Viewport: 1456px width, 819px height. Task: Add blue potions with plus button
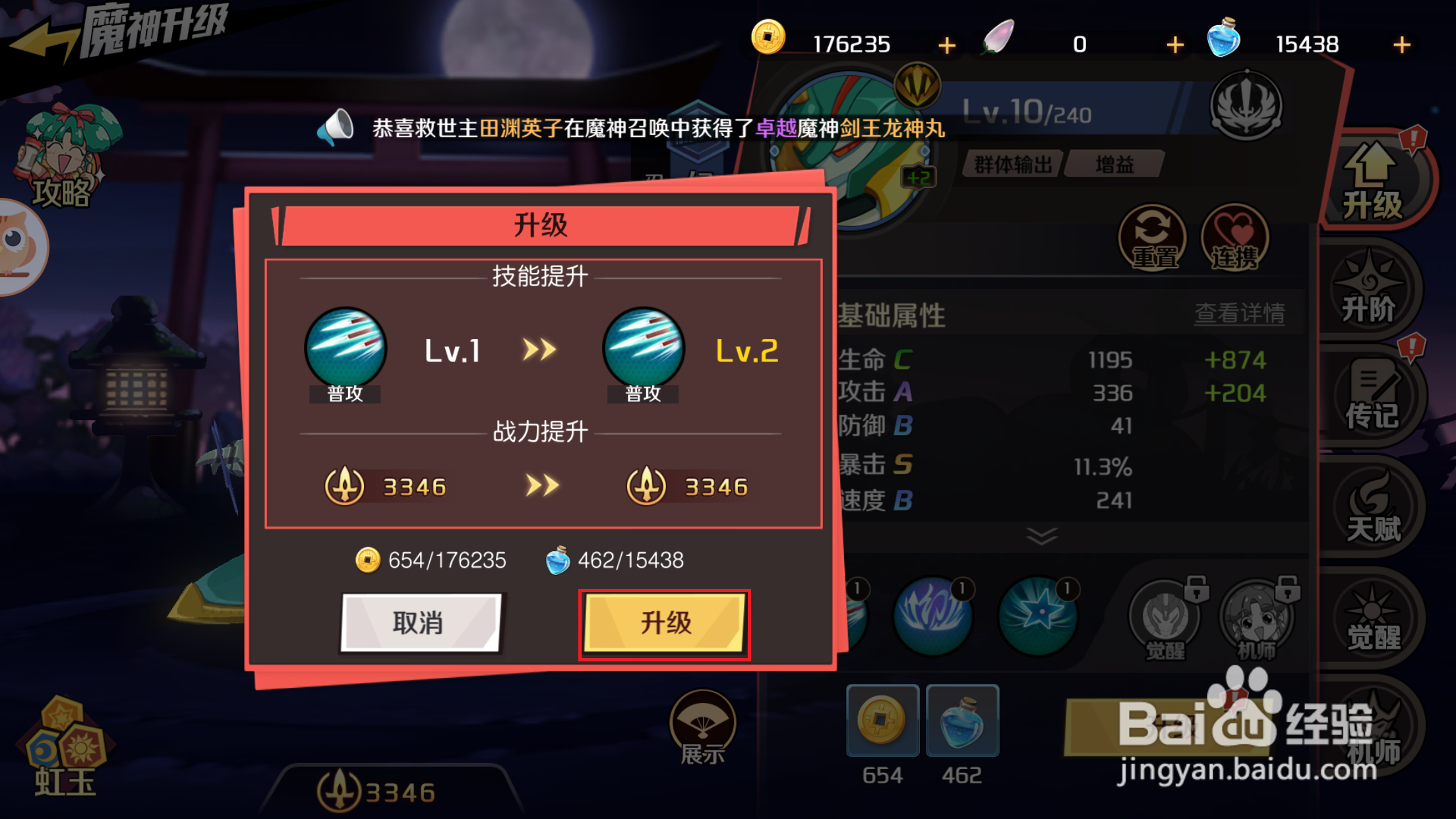click(x=1402, y=45)
